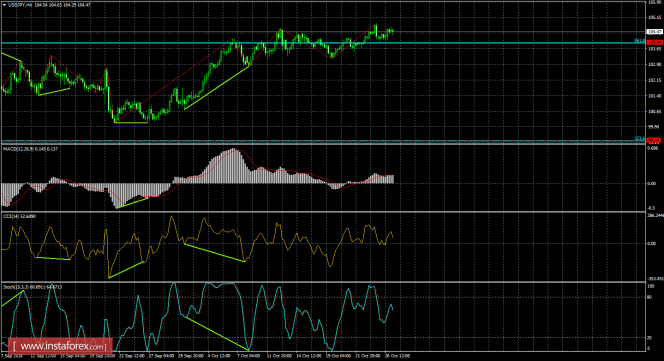Click the 11 Oct 20:00 time axis label
Image resolution: width=664 pixels, height=361 pixels.
point(279,356)
